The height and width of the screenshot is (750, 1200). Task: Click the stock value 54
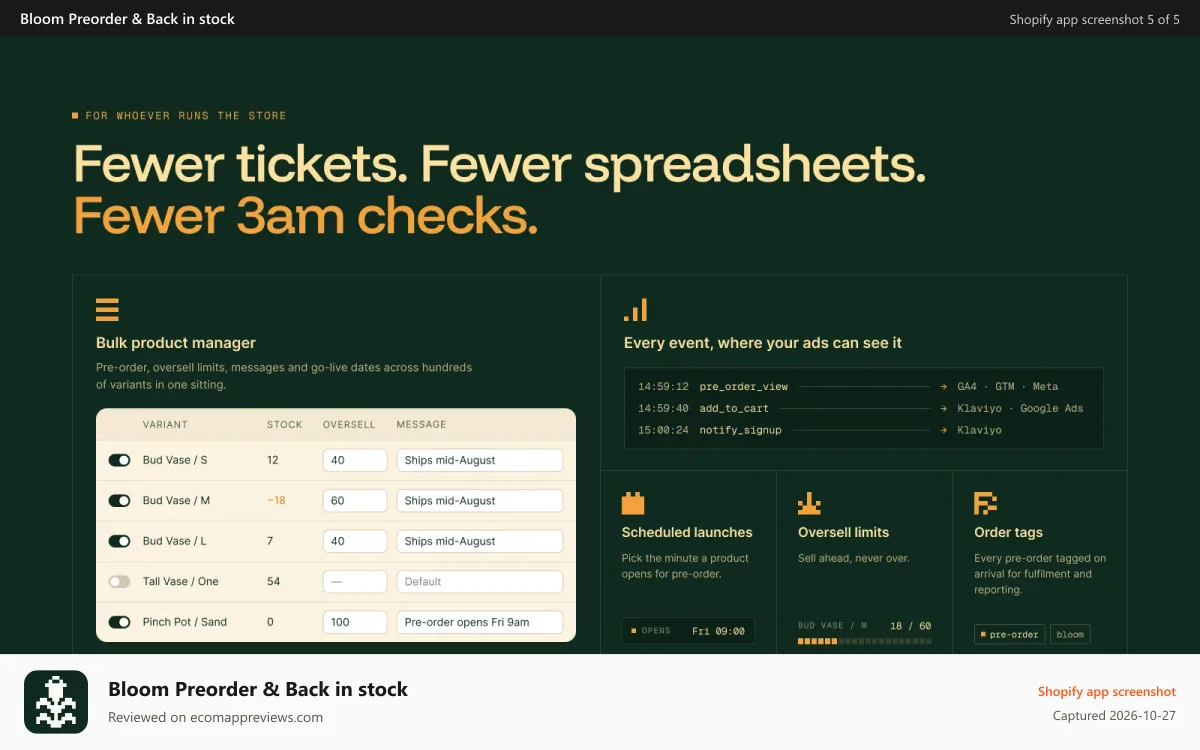274,581
